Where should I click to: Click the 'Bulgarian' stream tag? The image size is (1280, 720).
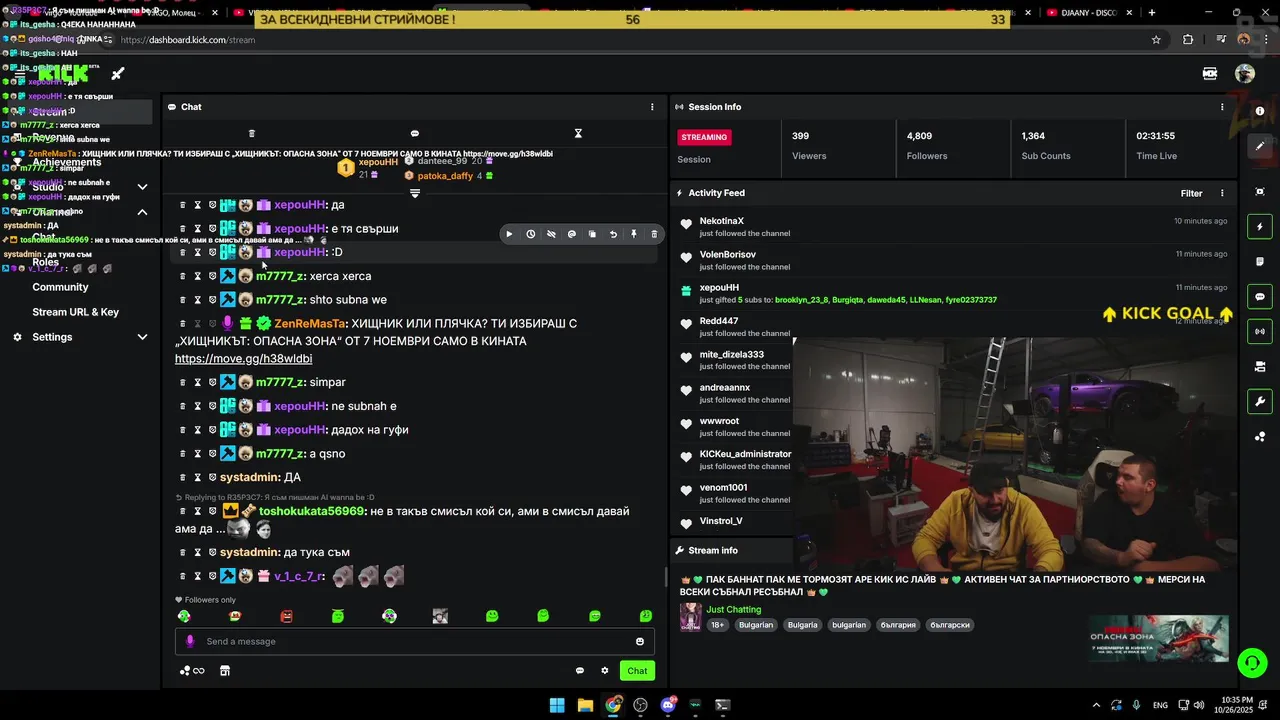[x=756, y=625]
